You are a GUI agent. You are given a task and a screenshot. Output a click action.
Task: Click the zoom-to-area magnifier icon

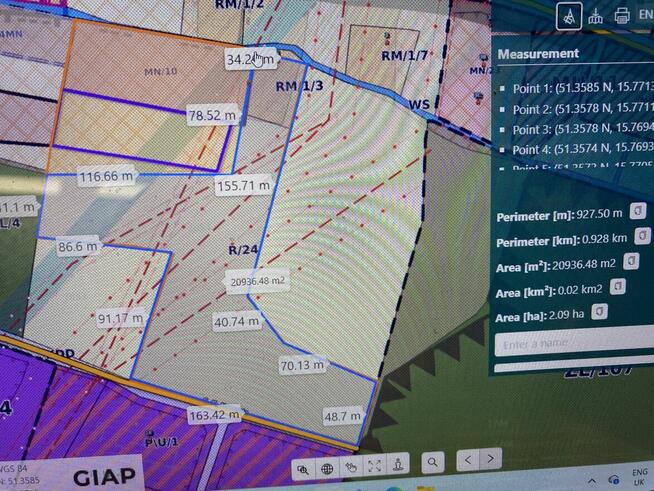tap(303, 466)
